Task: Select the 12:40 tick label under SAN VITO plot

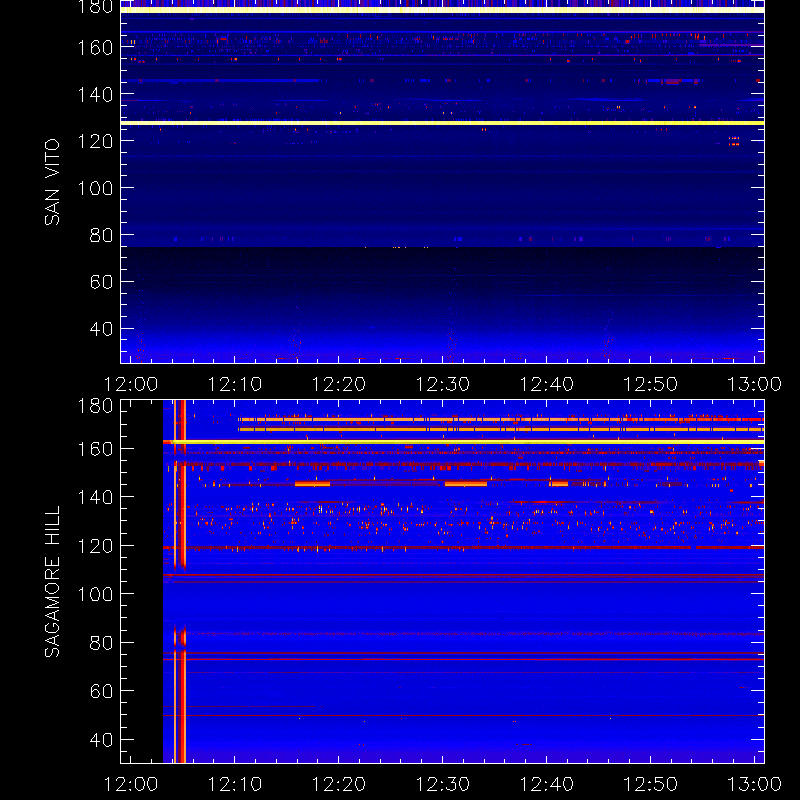Action: click(x=546, y=384)
